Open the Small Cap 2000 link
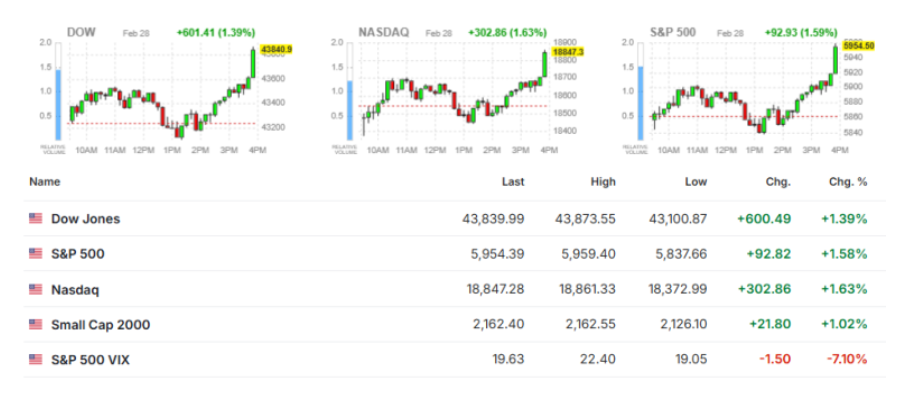Image resolution: width=917 pixels, height=406 pixels. tap(101, 325)
